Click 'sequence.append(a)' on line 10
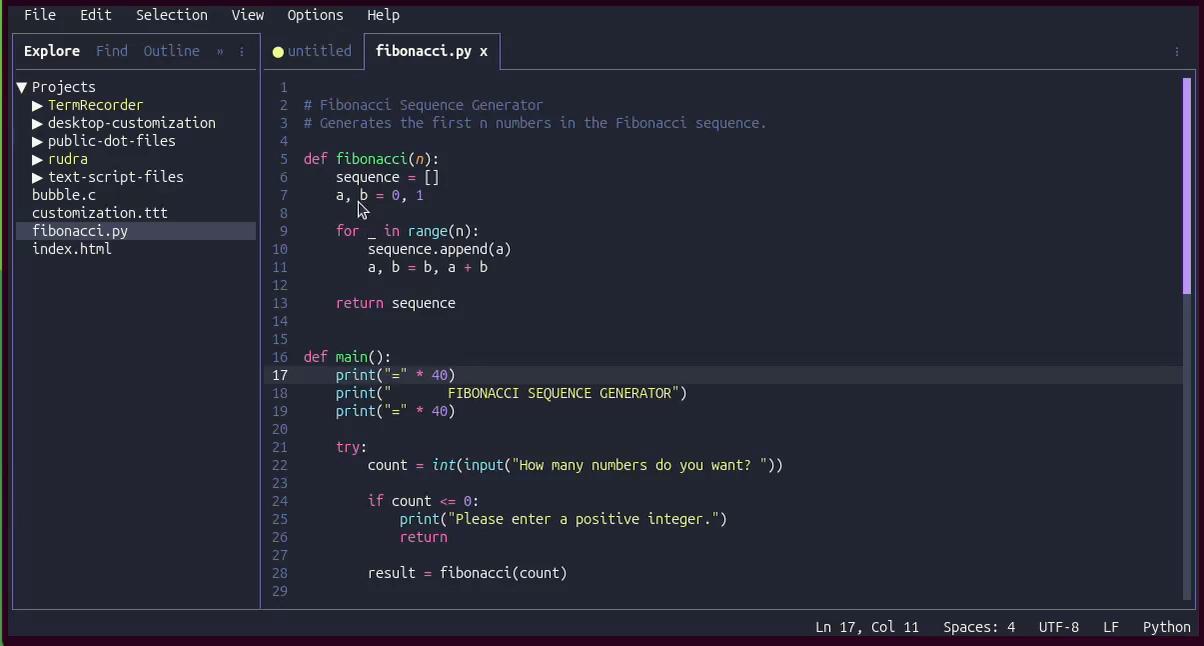 440,249
